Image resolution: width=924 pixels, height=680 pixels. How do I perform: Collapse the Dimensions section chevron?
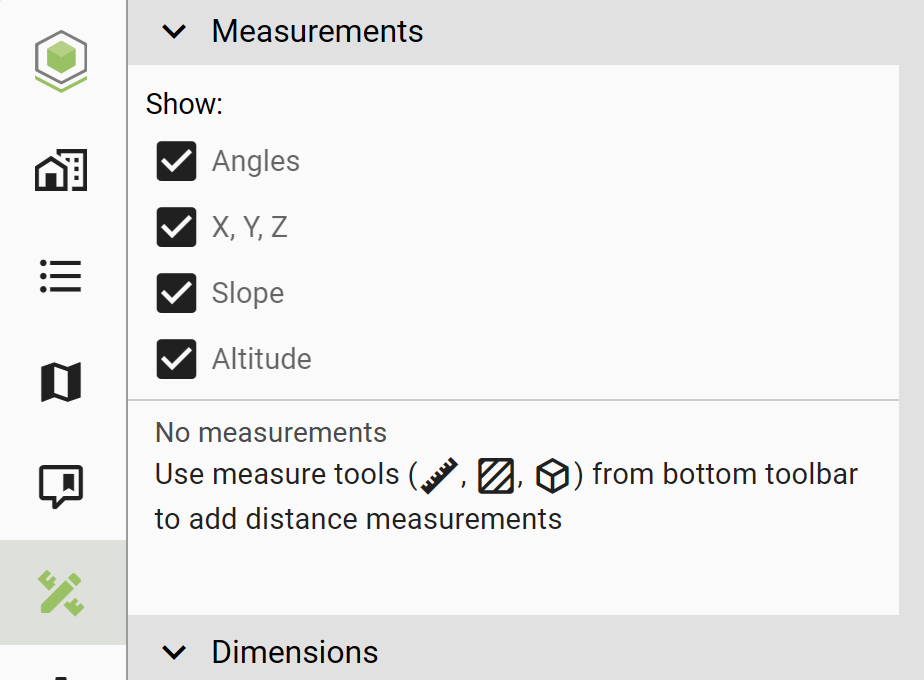[174, 652]
